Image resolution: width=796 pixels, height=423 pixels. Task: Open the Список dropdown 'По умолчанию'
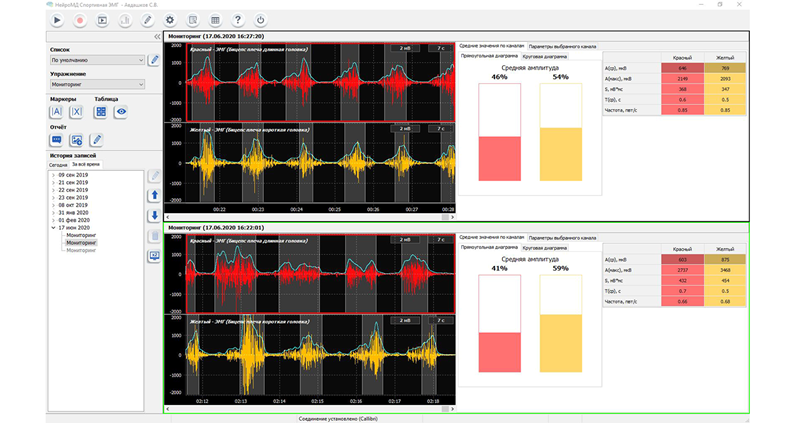(x=97, y=60)
